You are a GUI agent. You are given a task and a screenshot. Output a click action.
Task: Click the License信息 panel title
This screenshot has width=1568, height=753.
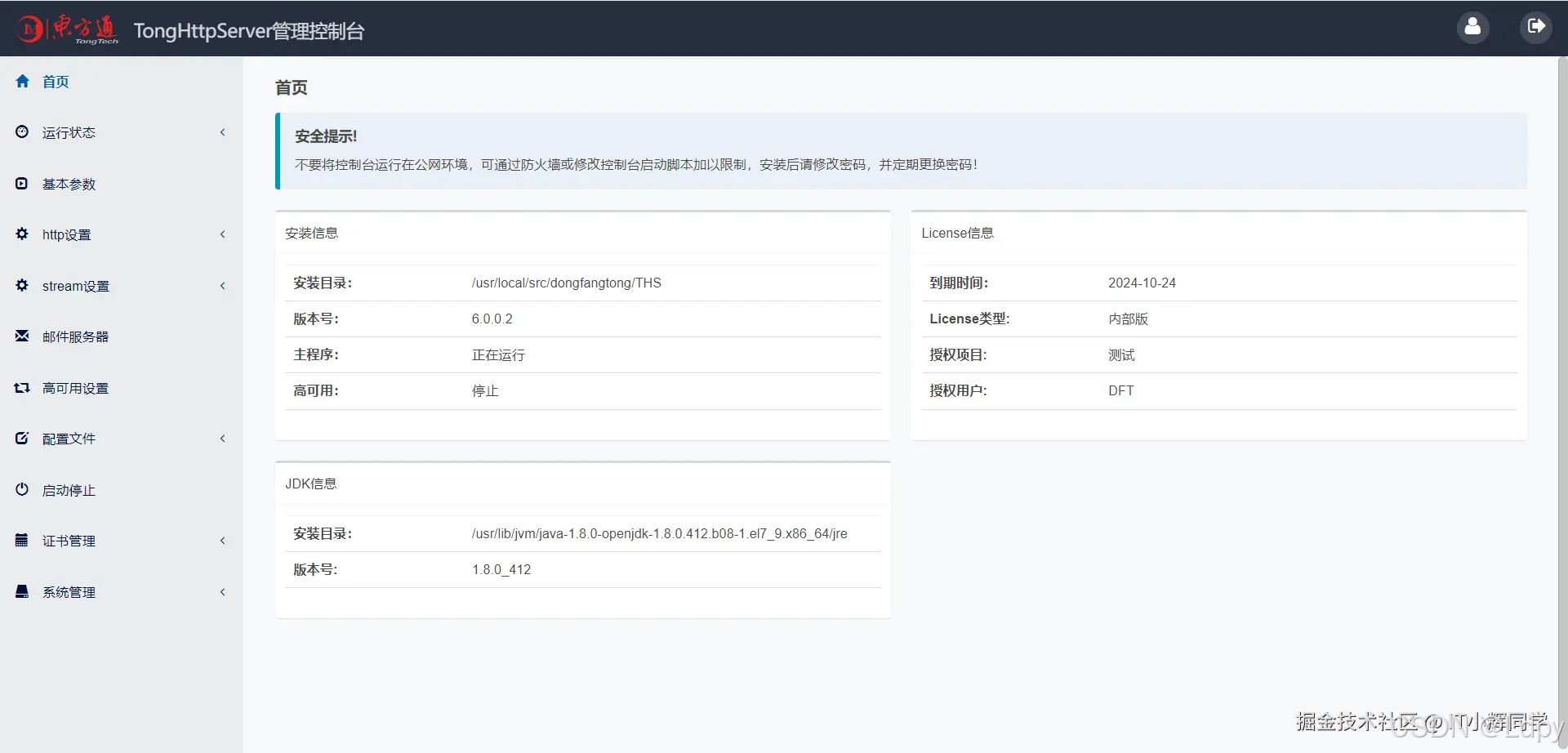[957, 233]
